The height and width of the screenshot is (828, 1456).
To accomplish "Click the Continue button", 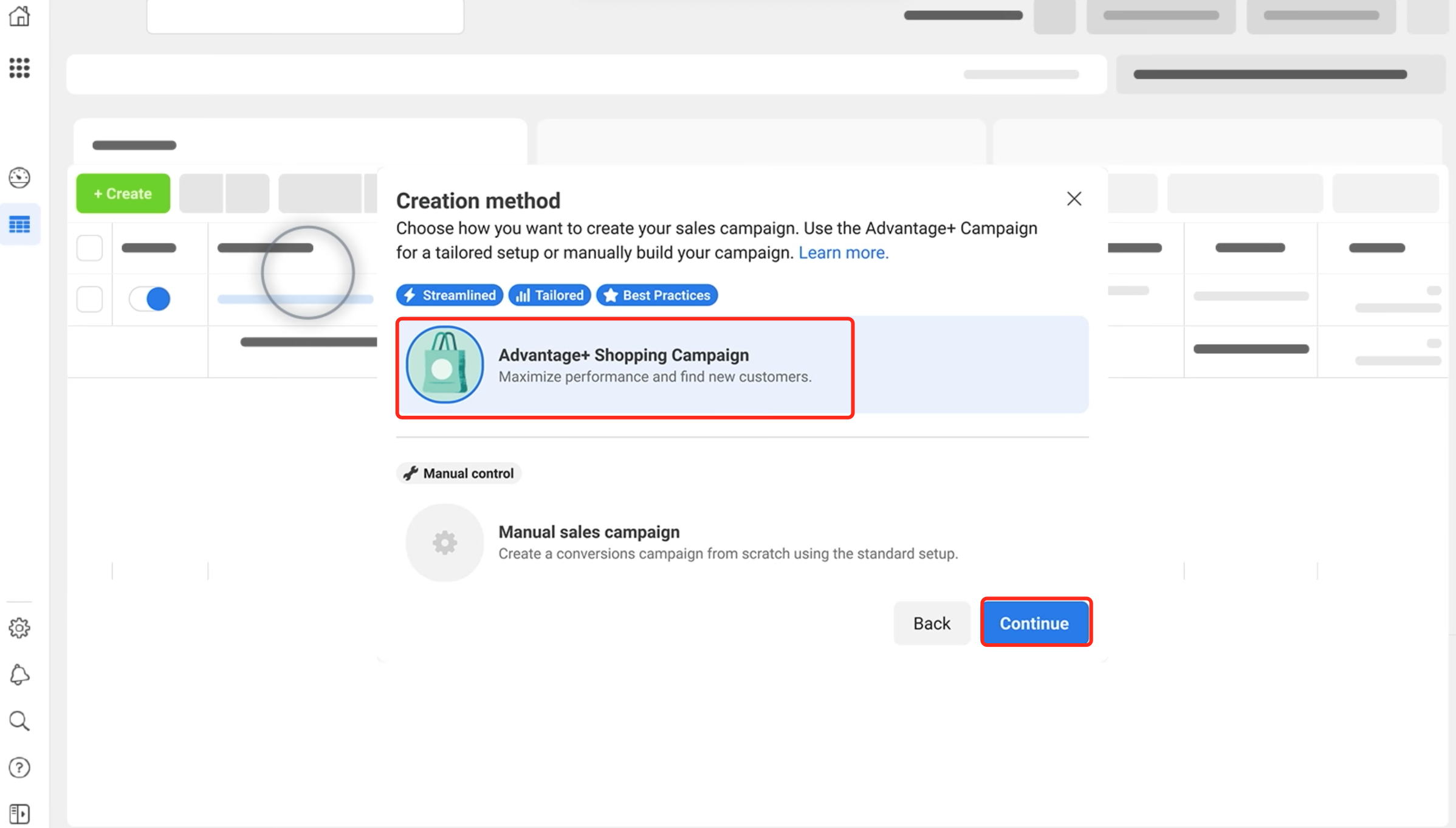I will (x=1034, y=623).
